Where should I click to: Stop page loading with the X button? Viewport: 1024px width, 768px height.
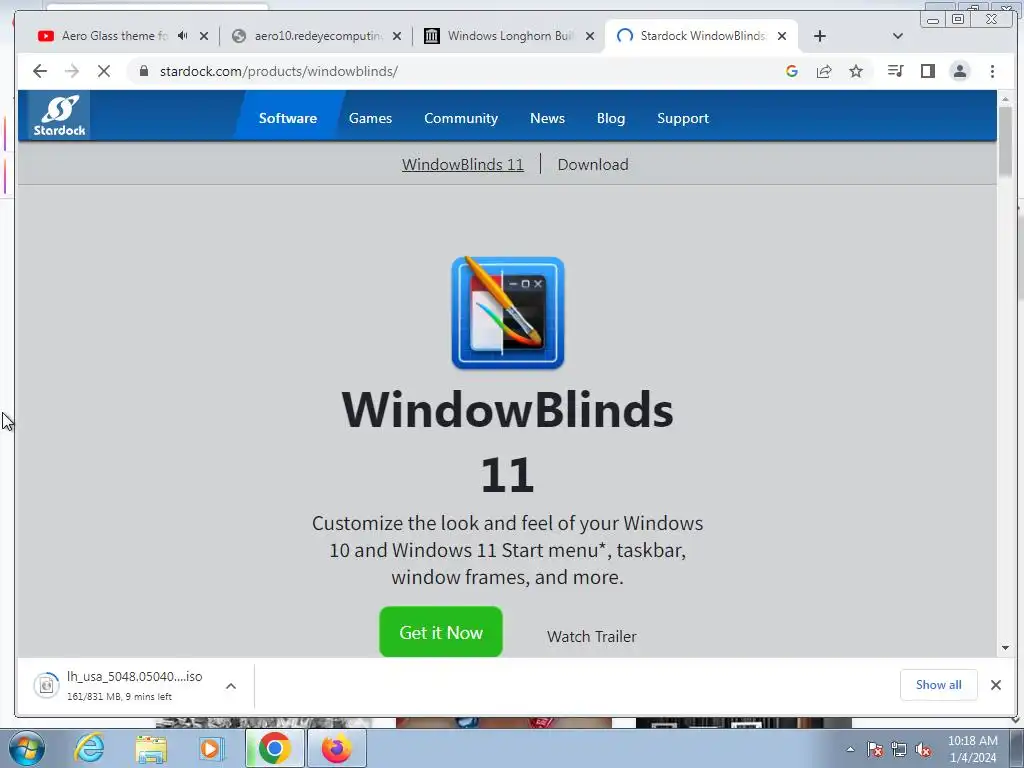coord(104,71)
